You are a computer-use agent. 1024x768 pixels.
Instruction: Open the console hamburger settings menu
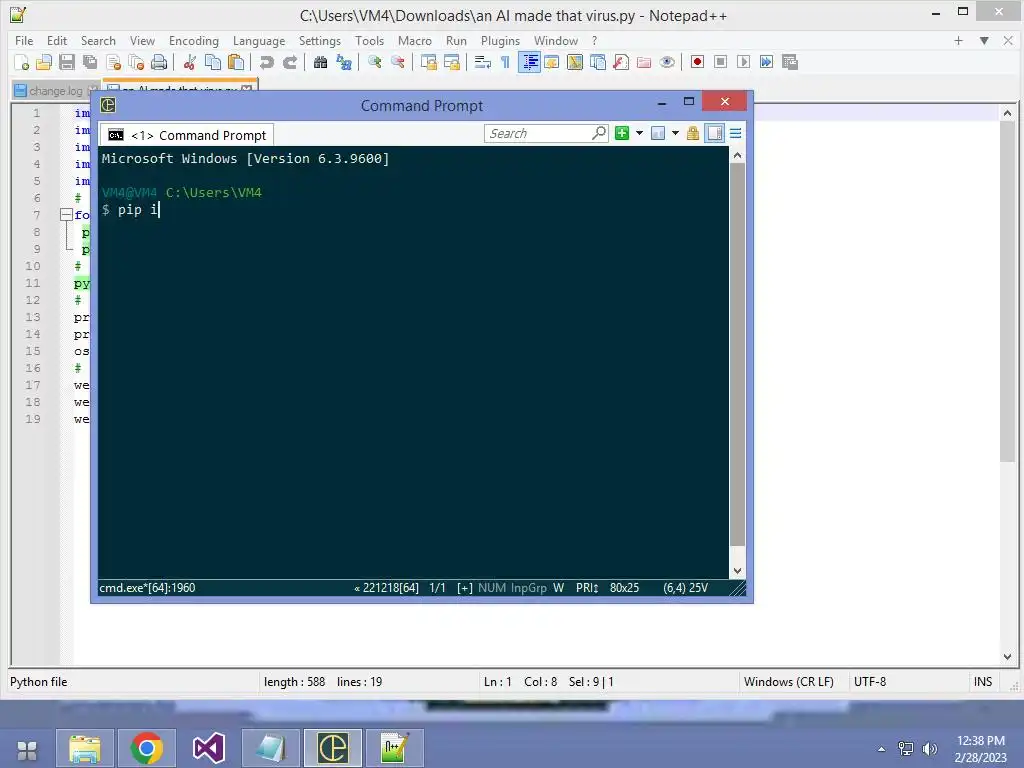pos(735,133)
